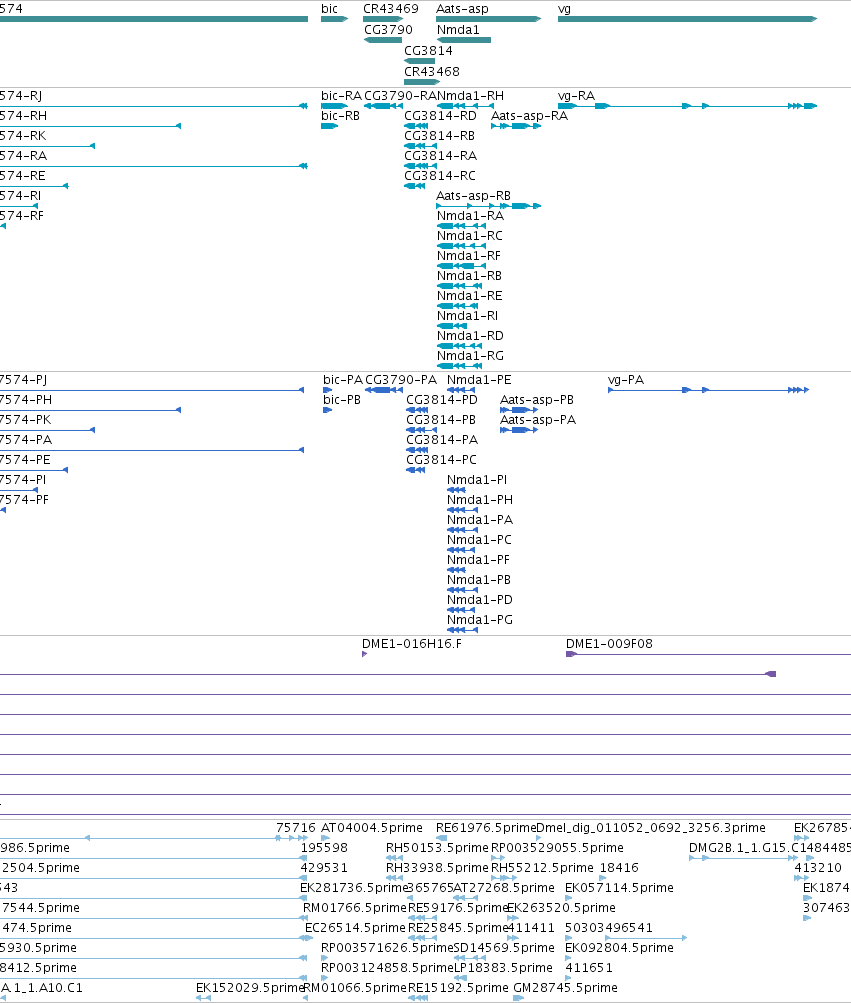Click EST label RE61976.5prime

click(486, 828)
